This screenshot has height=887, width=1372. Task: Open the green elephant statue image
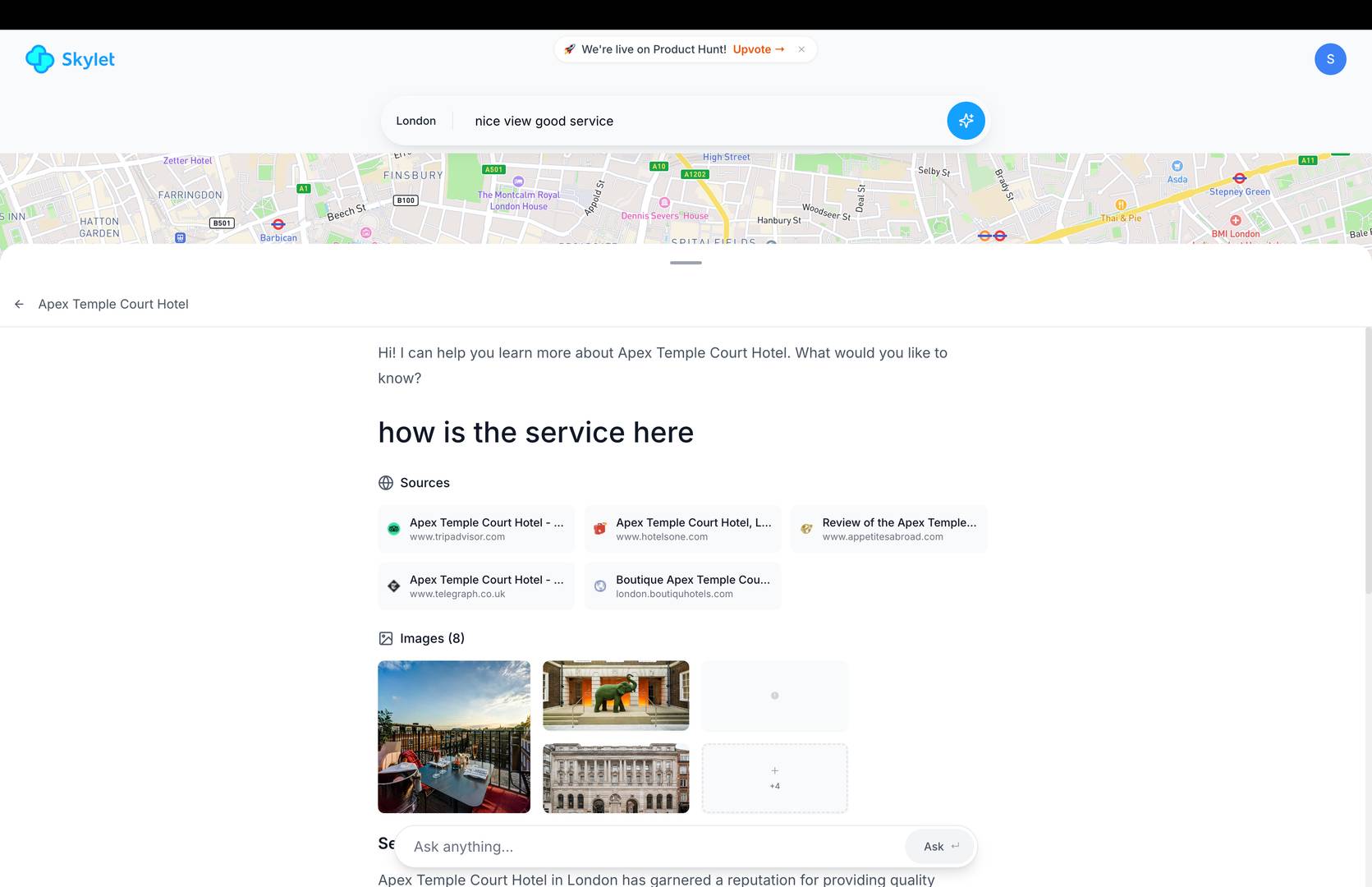pyautogui.click(x=616, y=696)
